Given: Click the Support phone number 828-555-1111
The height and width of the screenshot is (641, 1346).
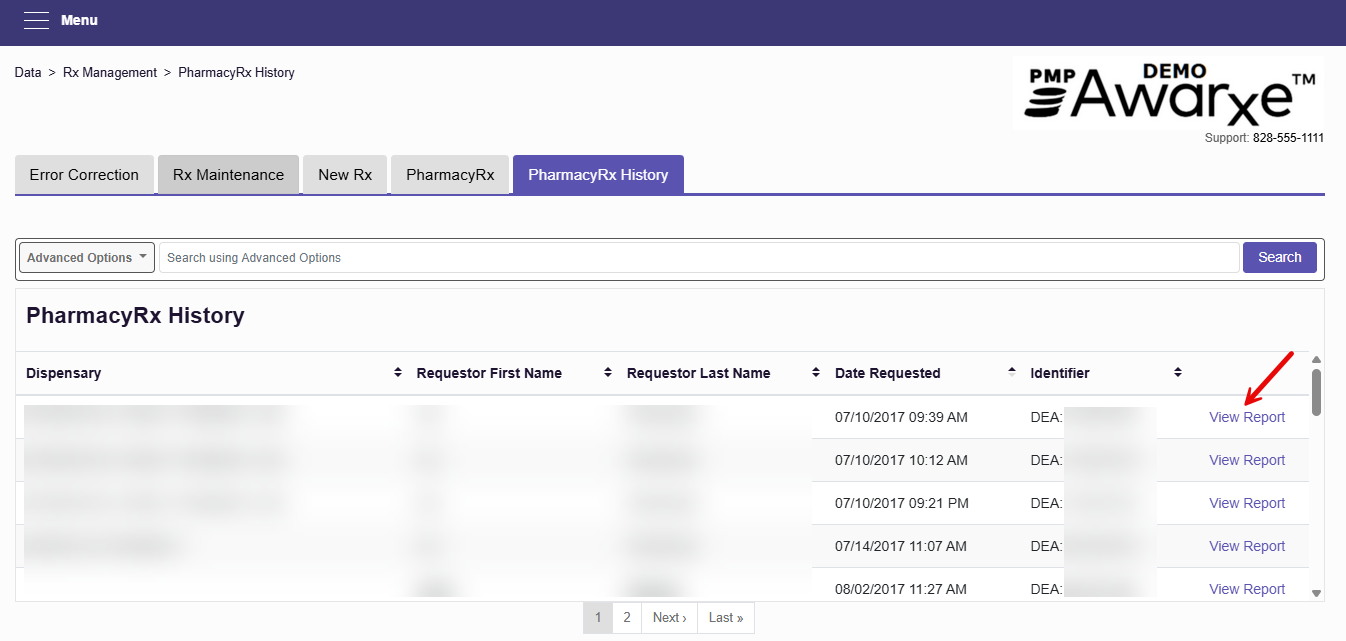Looking at the screenshot, I should pos(1288,138).
